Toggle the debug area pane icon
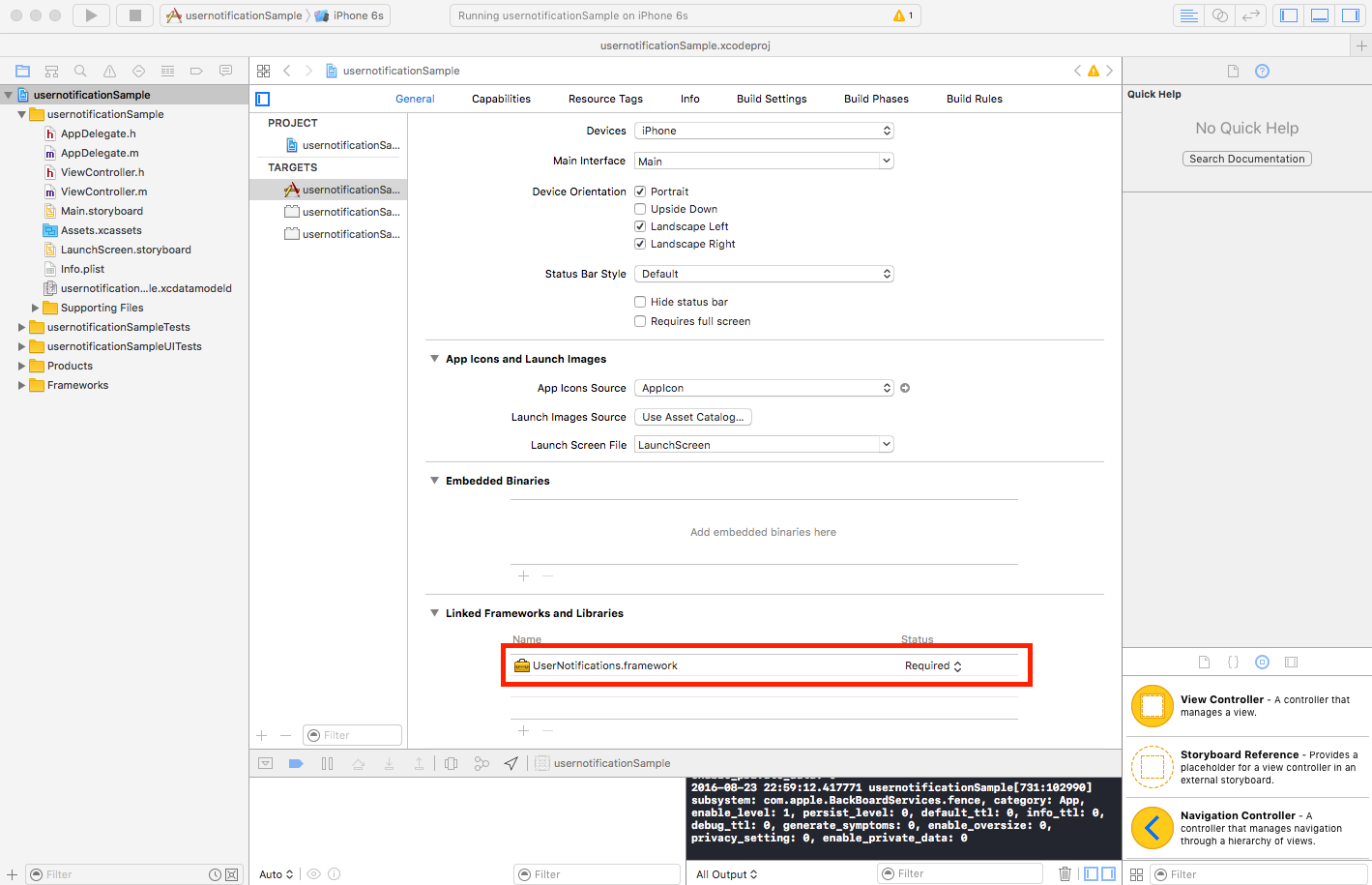Viewport: 1372px width, 885px height. [x=1320, y=15]
